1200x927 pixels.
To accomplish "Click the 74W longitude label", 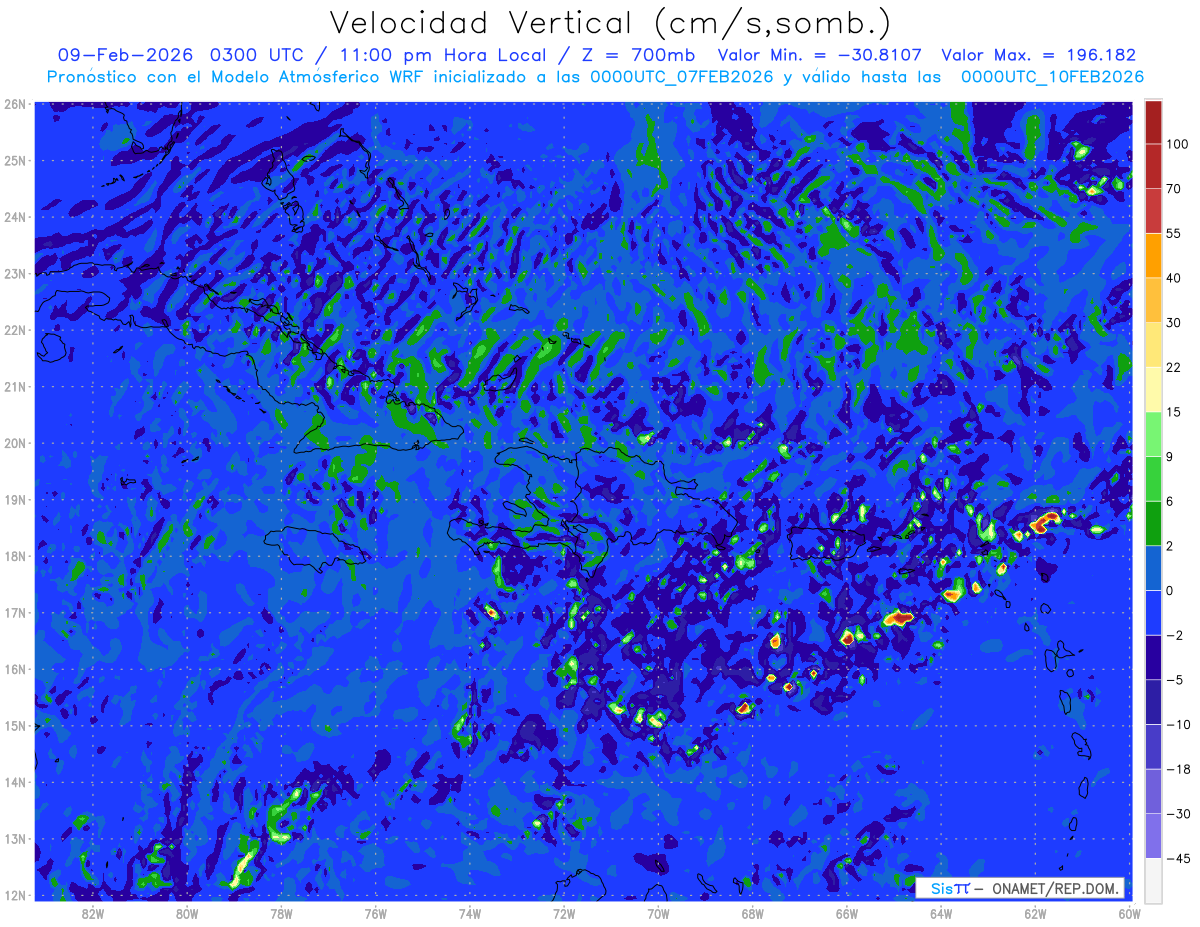I will [470, 913].
